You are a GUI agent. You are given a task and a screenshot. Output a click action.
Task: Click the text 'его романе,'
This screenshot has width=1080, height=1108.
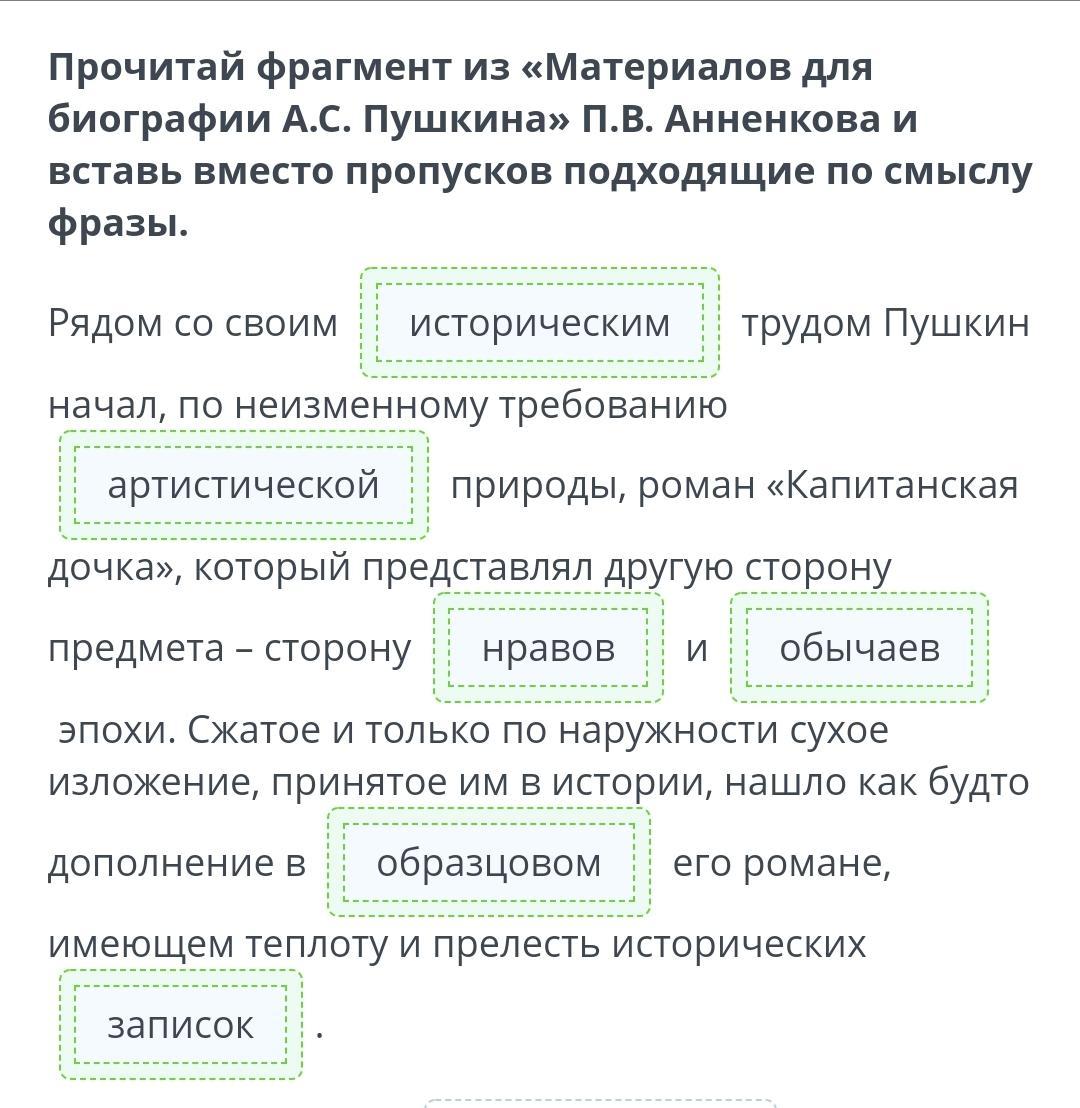[x=782, y=864]
